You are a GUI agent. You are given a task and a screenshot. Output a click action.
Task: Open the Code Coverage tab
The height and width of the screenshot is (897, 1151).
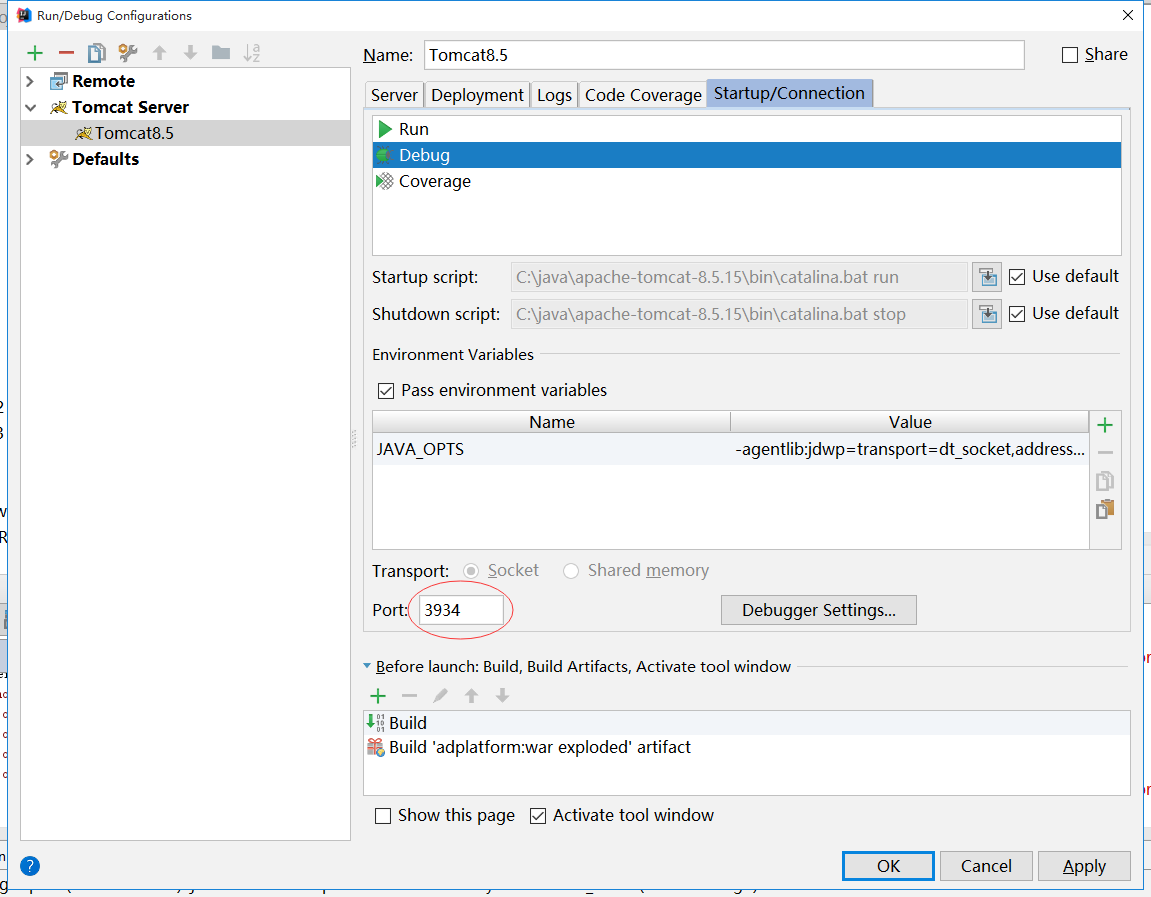pyautogui.click(x=643, y=95)
